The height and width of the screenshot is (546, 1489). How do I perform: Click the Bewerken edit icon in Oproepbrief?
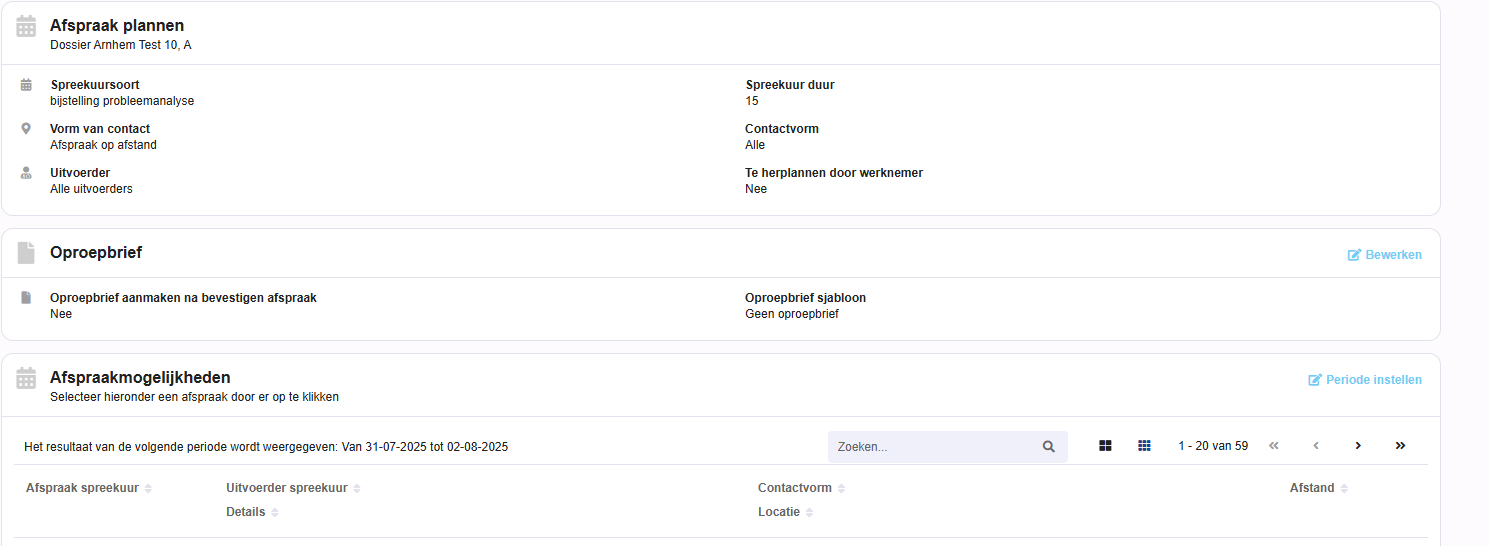[x=1354, y=255]
